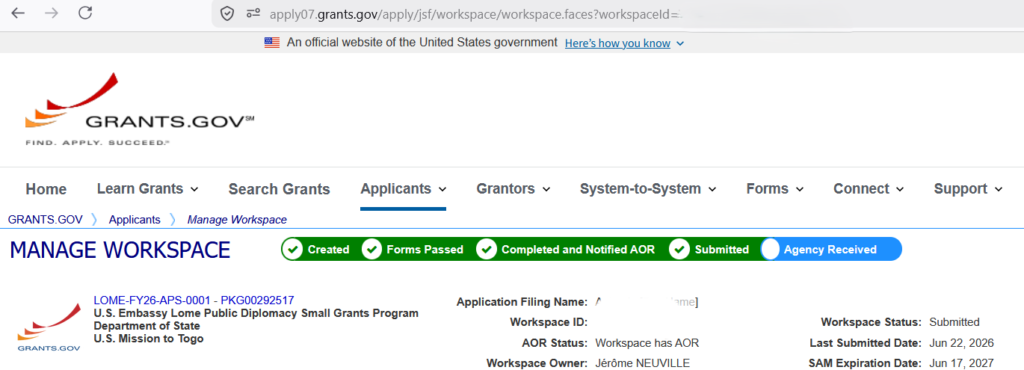Click the U.S. Mission to Togo text
This screenshot has height=370, width=1024.
149,339
